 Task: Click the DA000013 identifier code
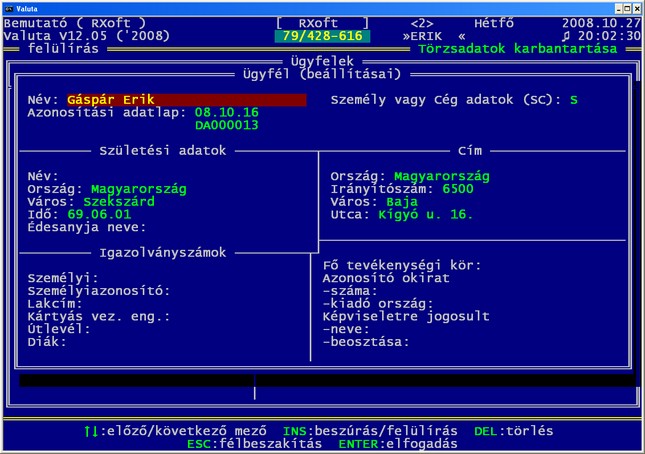click(x=227, y=126)
